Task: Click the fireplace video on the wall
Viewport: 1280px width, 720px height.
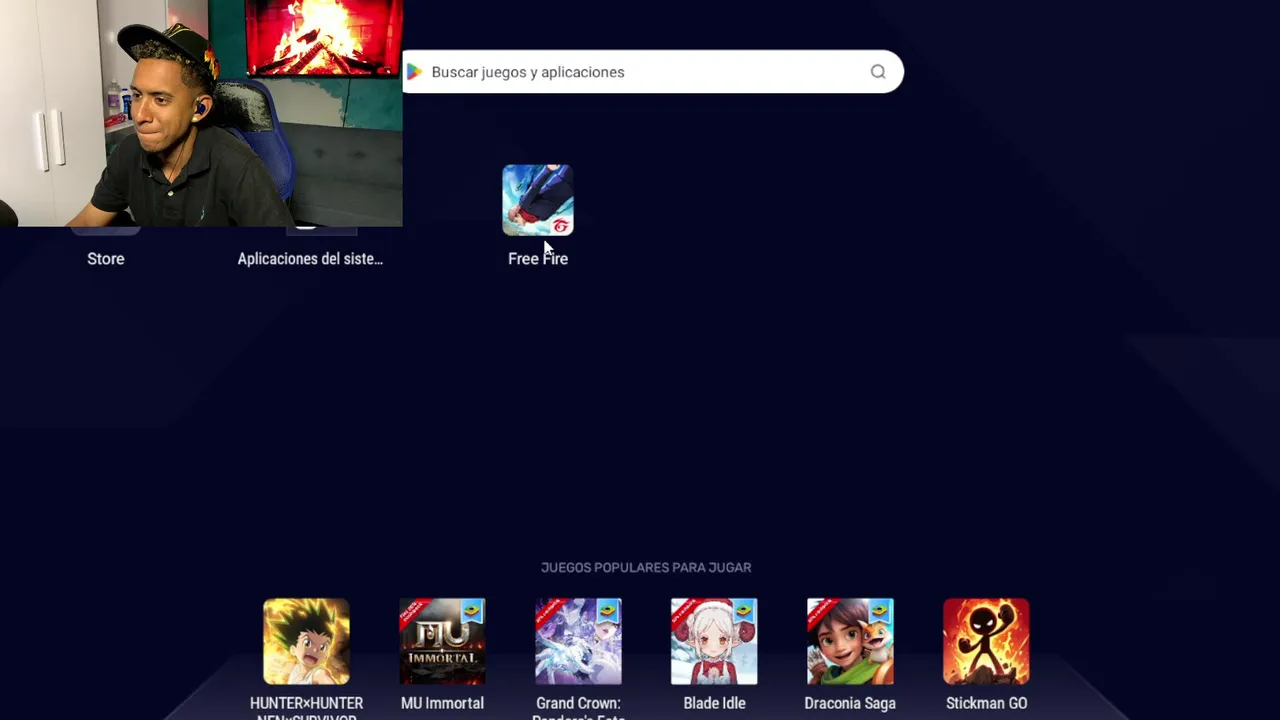Action: tap(323, 37)
